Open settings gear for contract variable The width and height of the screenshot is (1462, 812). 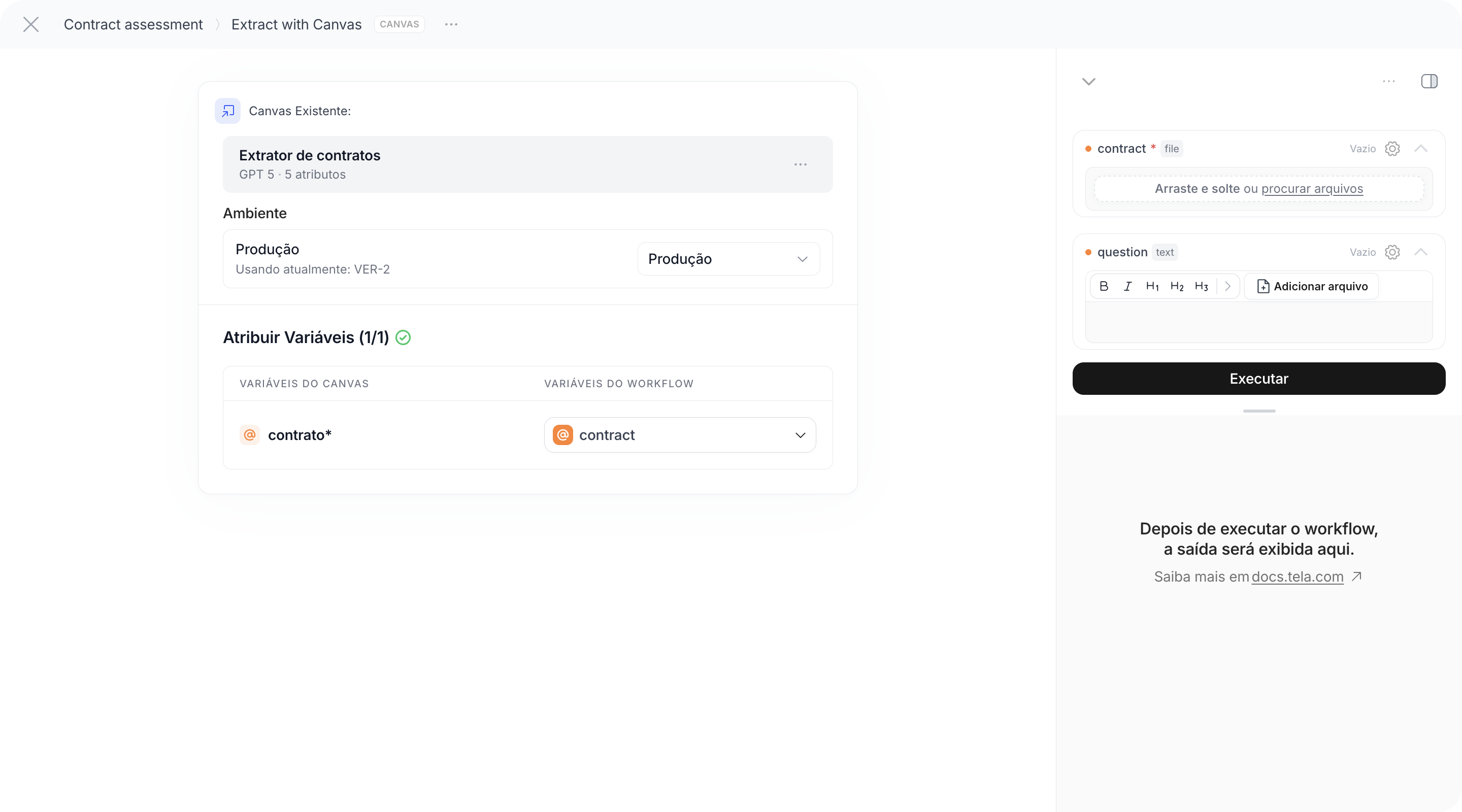[1392, 149]
